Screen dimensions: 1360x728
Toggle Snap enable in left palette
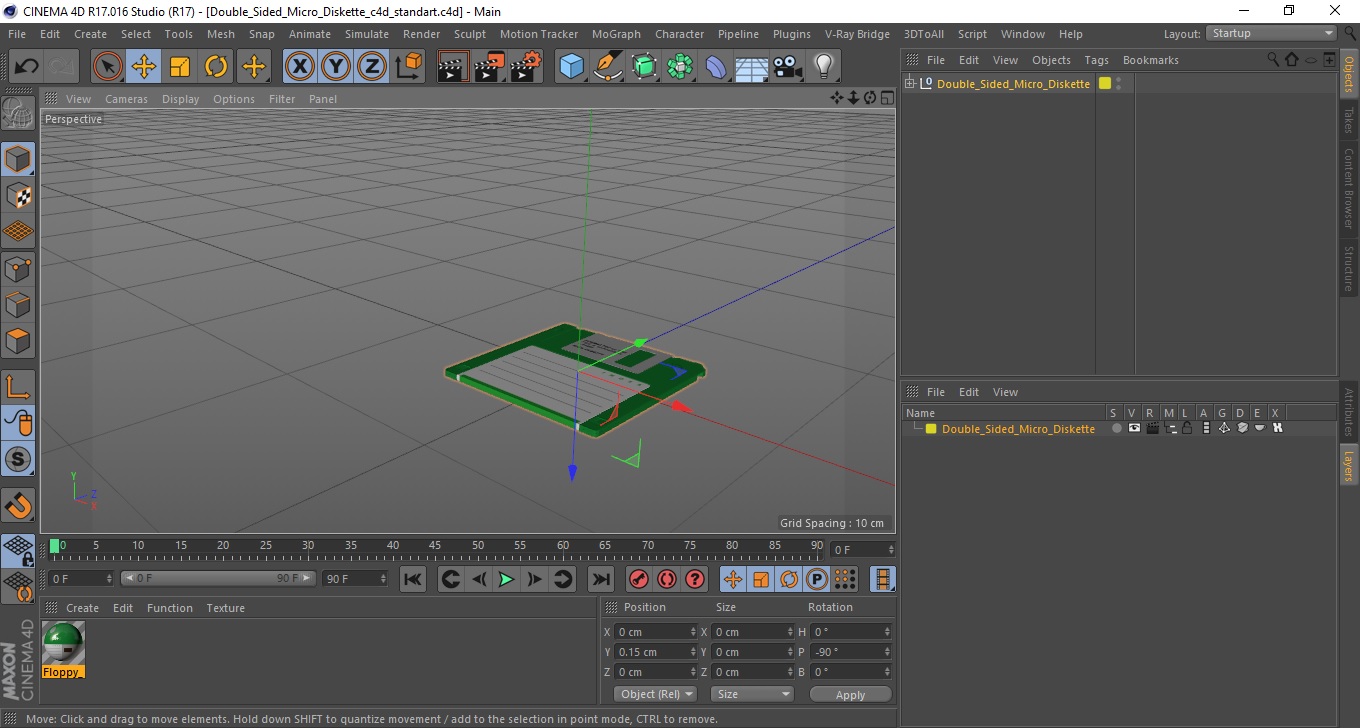tap(18, 460)
